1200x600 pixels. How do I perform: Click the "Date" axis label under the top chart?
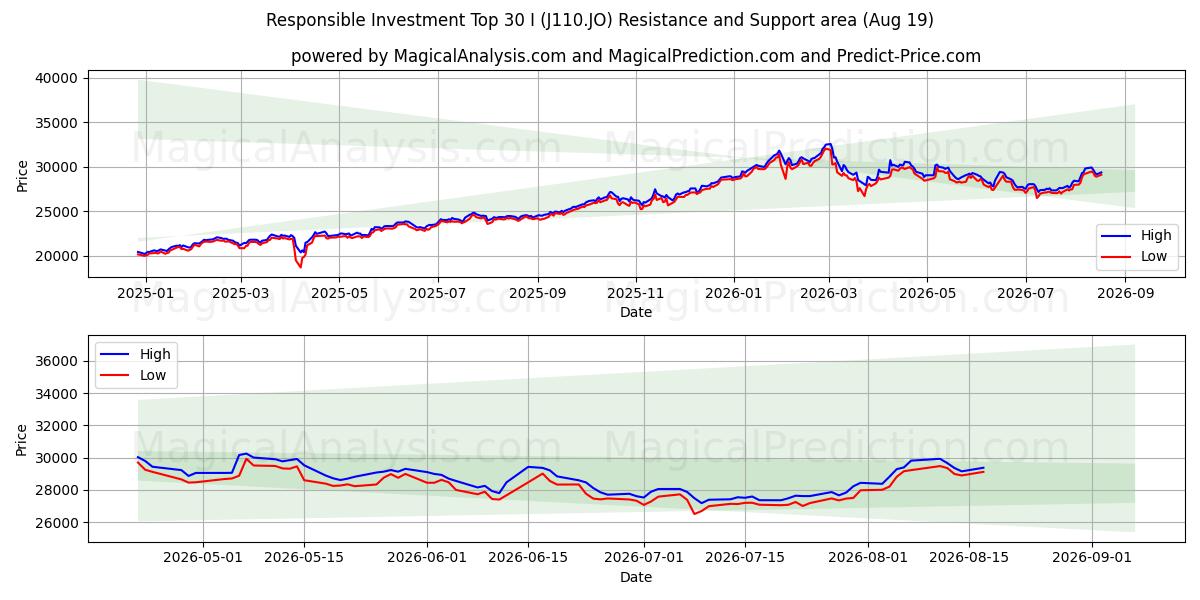click(636, 313)
